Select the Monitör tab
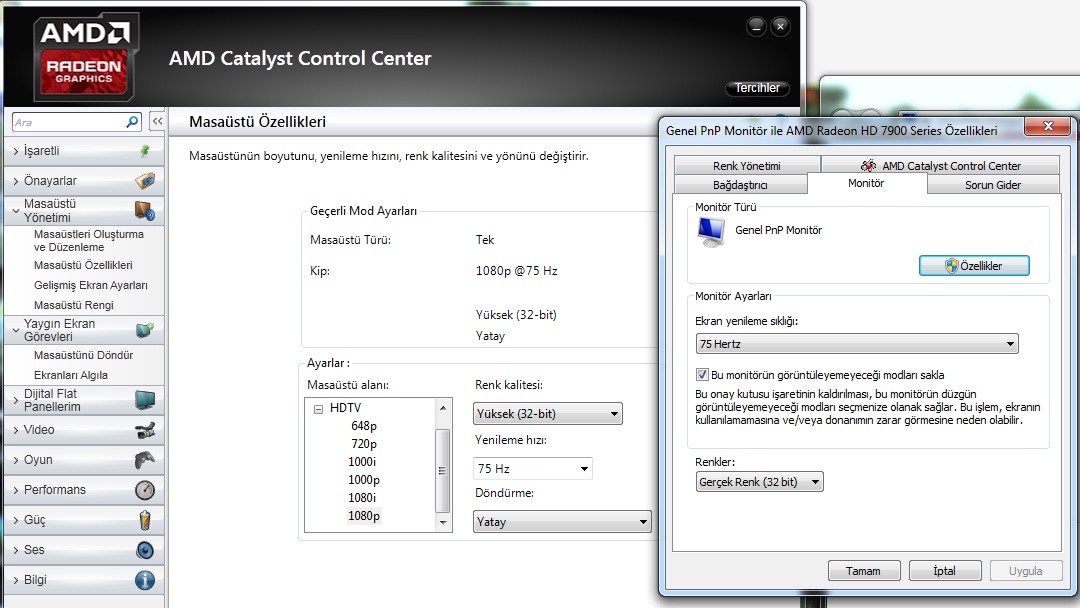 tap(866, 183)
